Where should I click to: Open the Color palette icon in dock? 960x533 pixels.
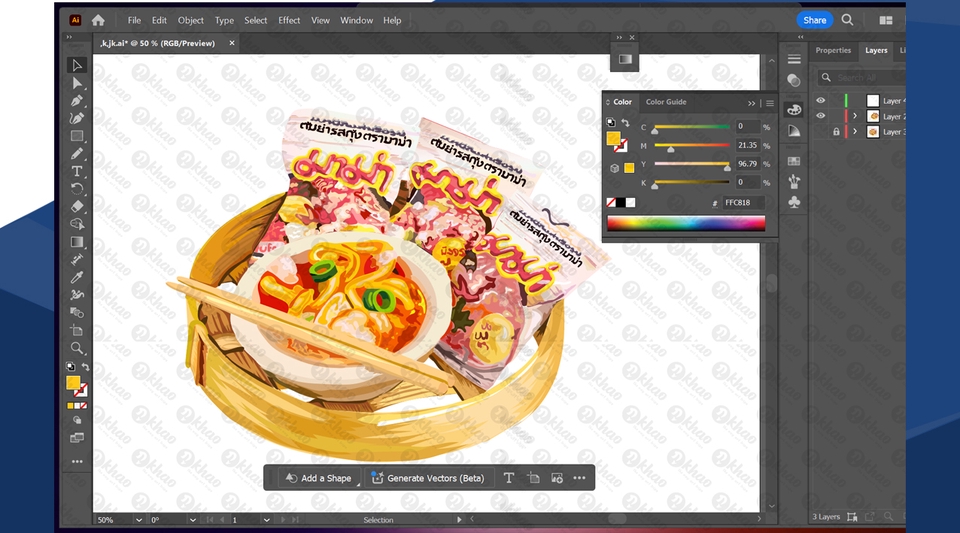point(794,110)
